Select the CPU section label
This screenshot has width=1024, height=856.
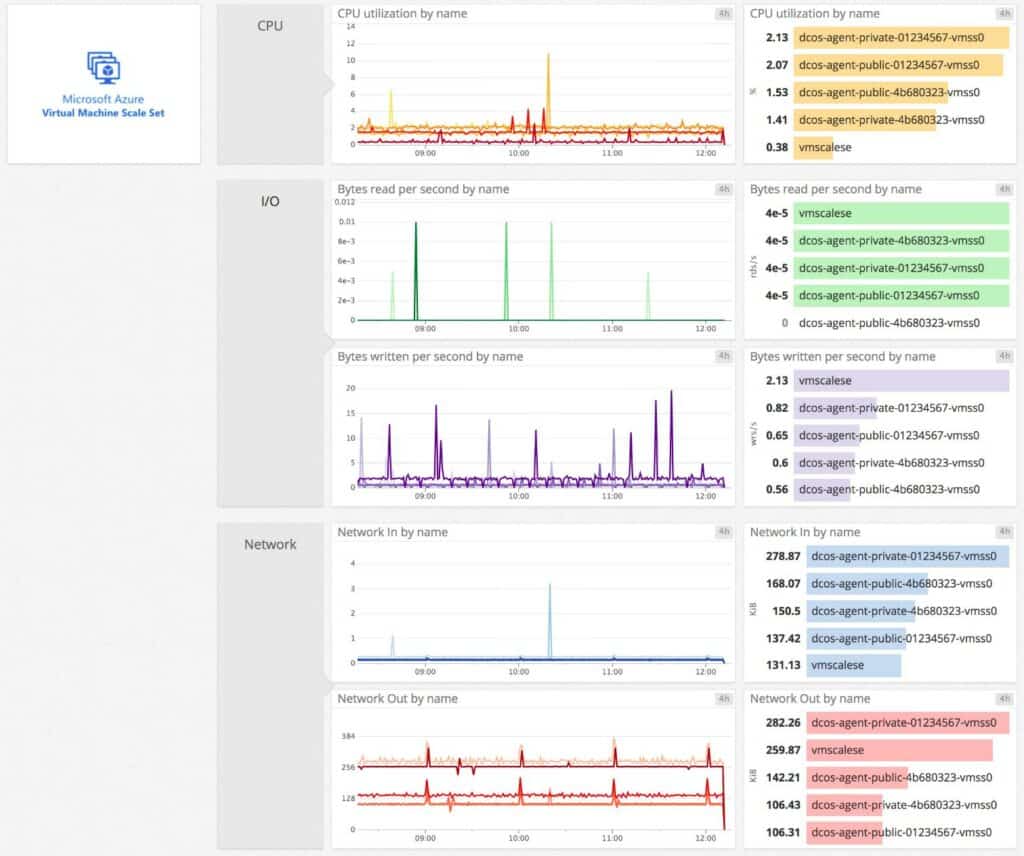pos(270,25)
